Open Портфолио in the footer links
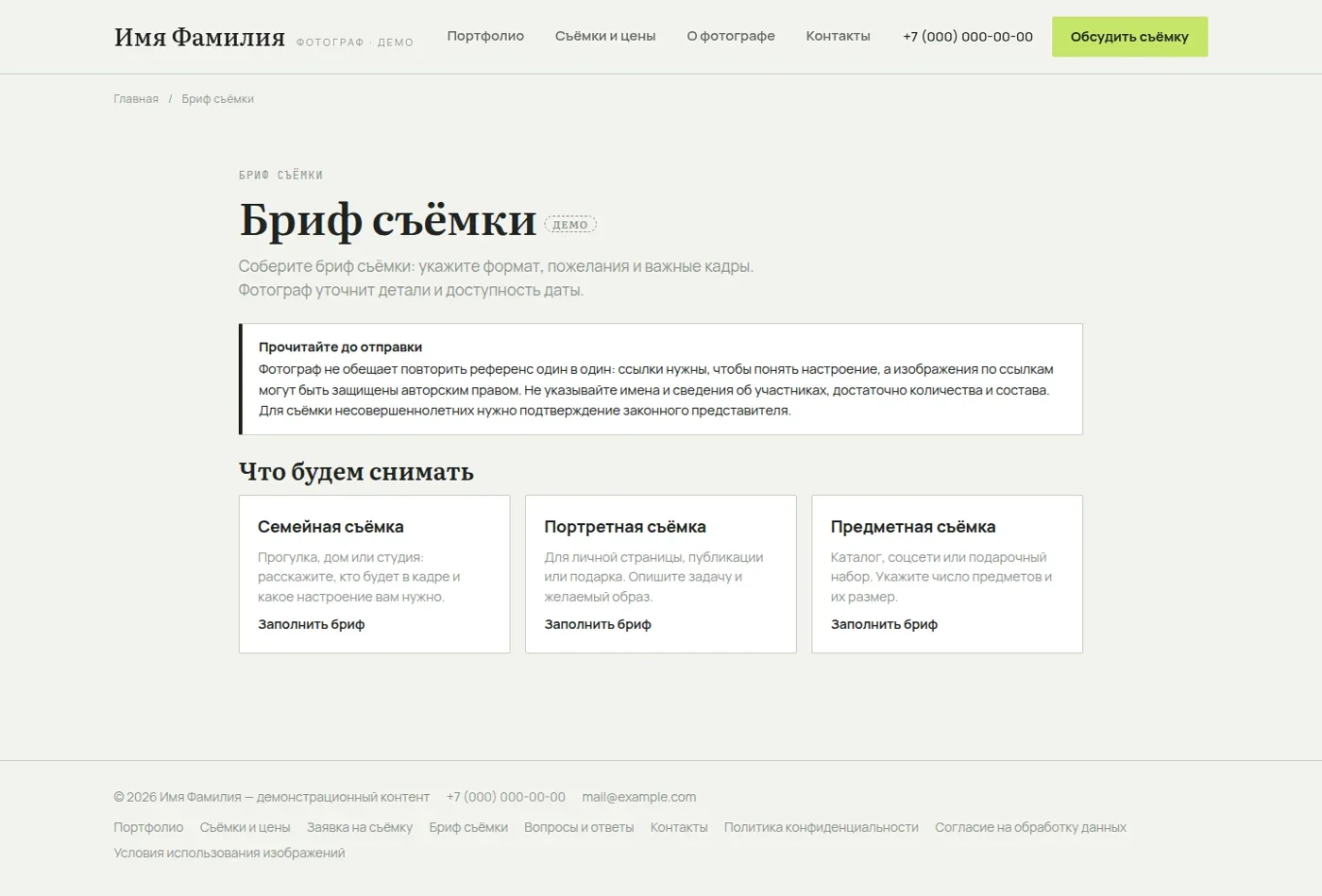Screen dimensions: 1322x896 (x=148, y=827)
